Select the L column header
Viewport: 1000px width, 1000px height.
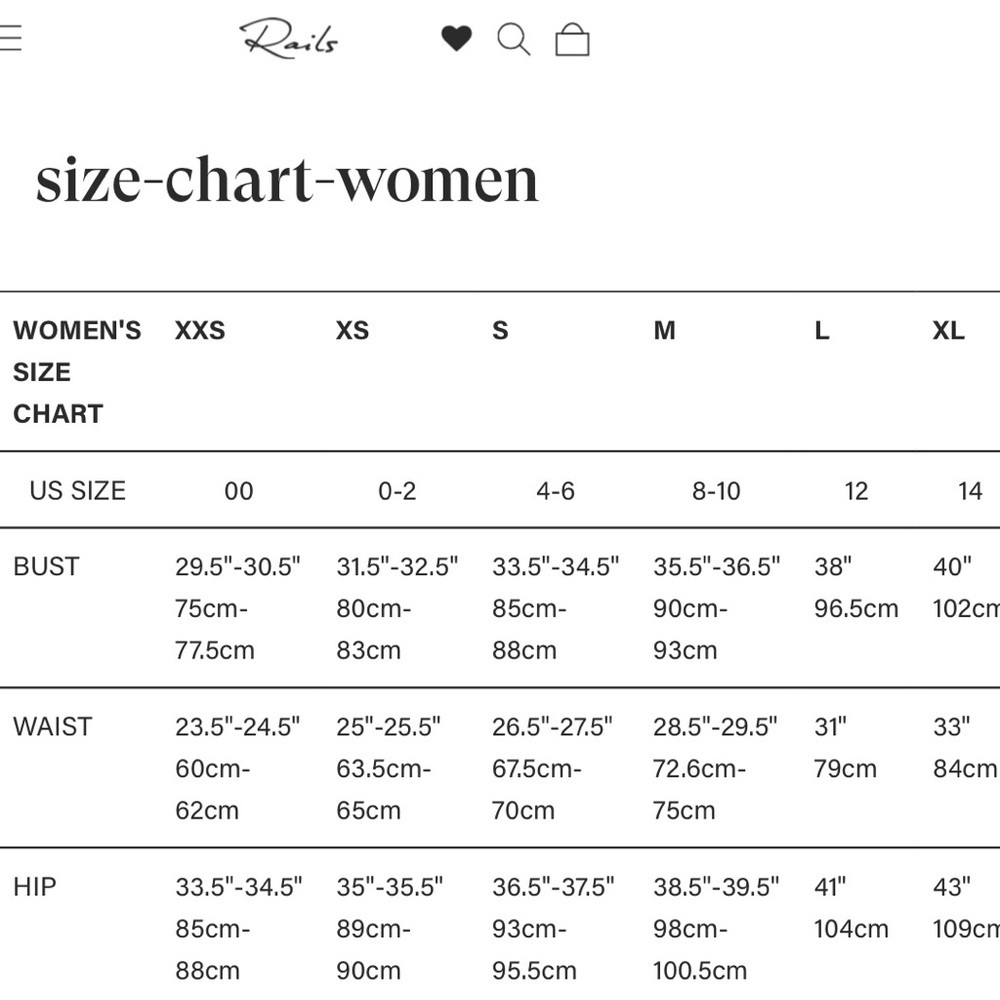[x=822, y=330]
